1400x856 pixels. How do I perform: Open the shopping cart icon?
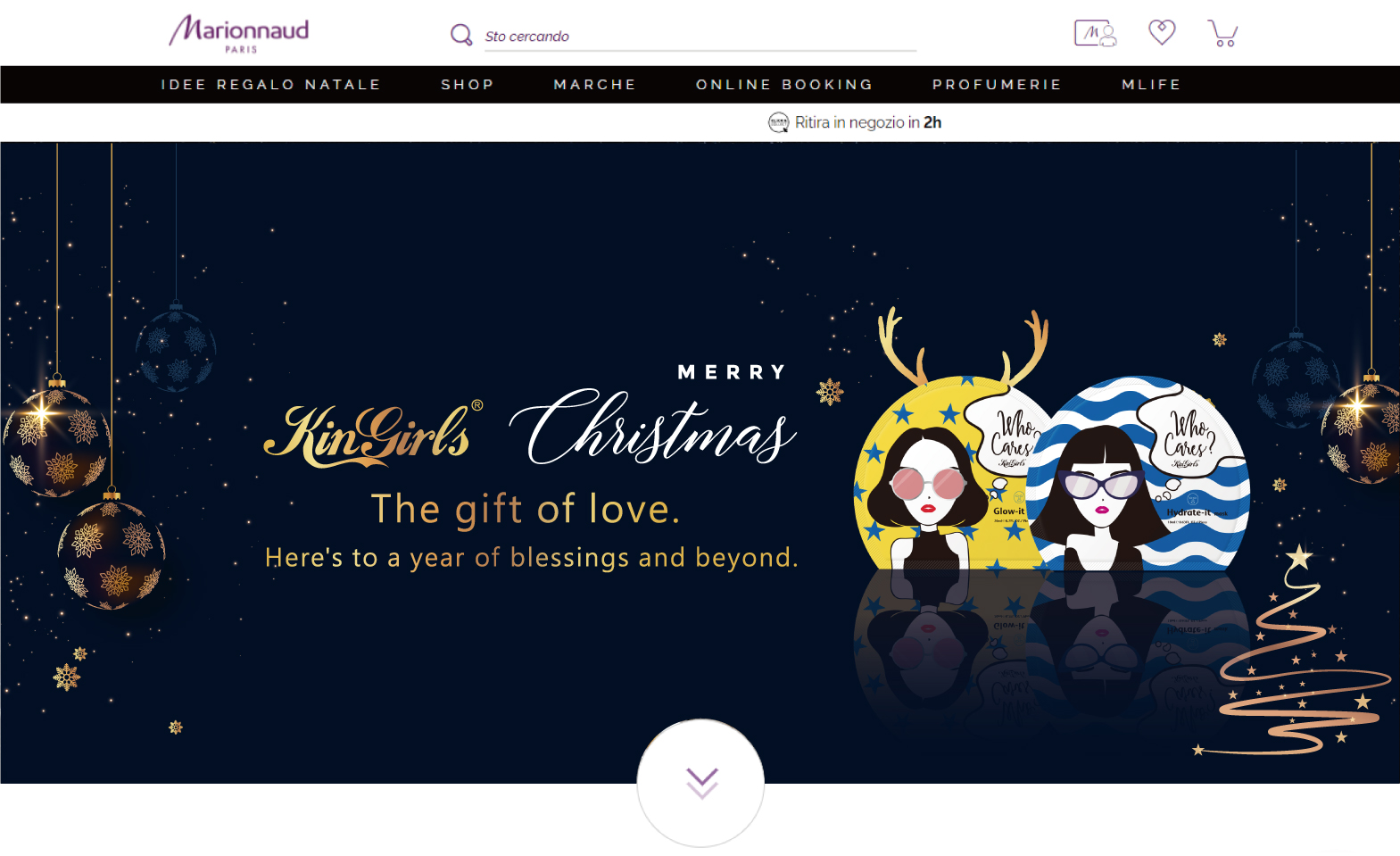click(x=1222, y=33)
